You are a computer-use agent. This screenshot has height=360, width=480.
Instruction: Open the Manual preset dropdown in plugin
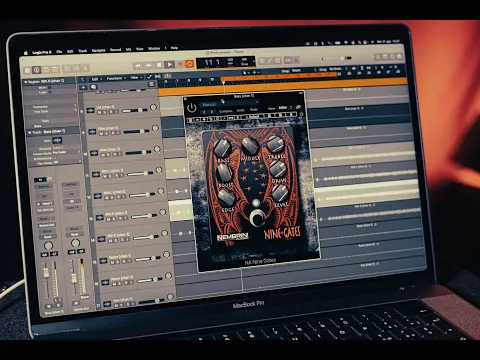tap(229, 104)
